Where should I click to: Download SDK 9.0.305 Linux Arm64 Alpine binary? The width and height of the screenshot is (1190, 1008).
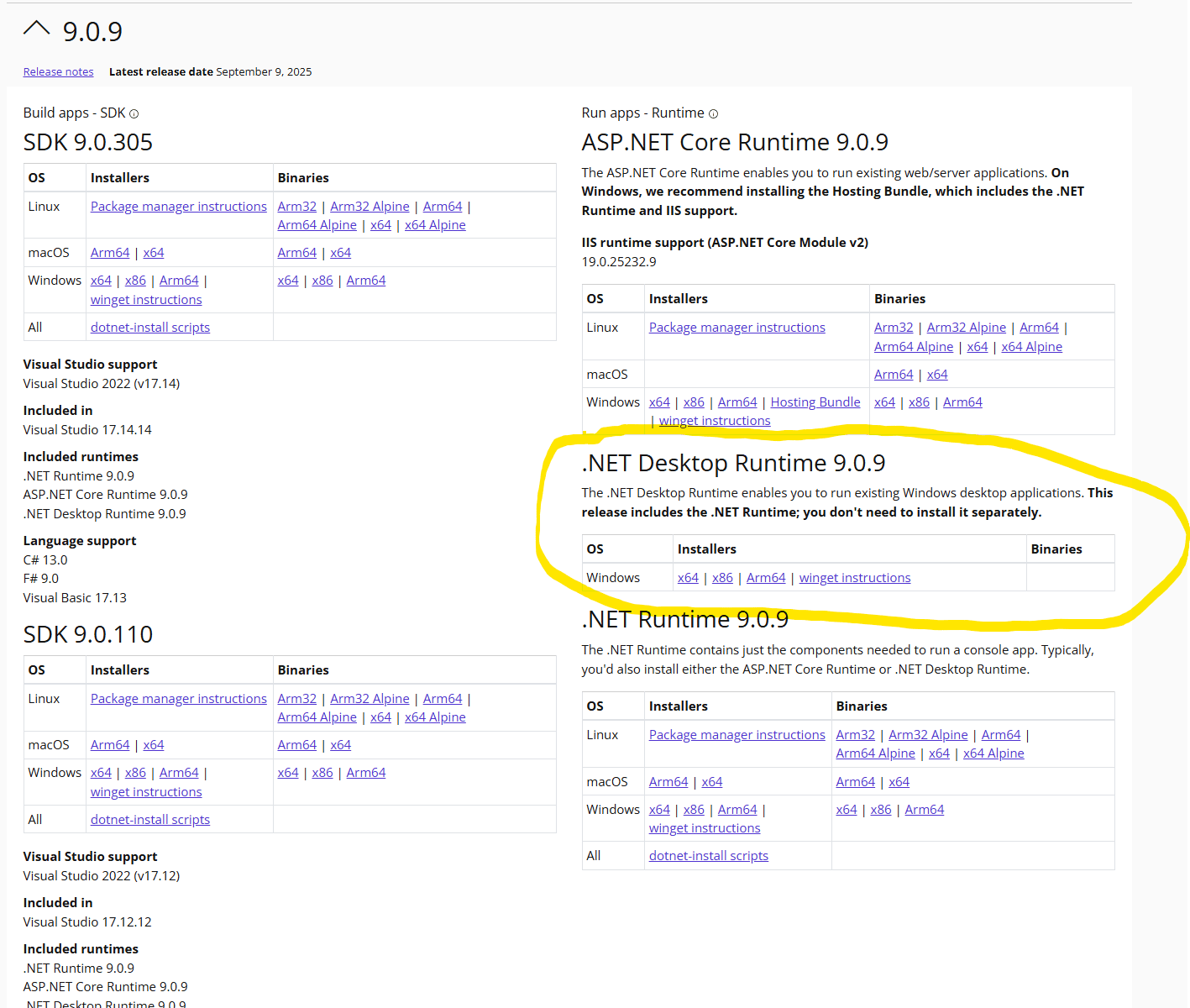[317, 225]
